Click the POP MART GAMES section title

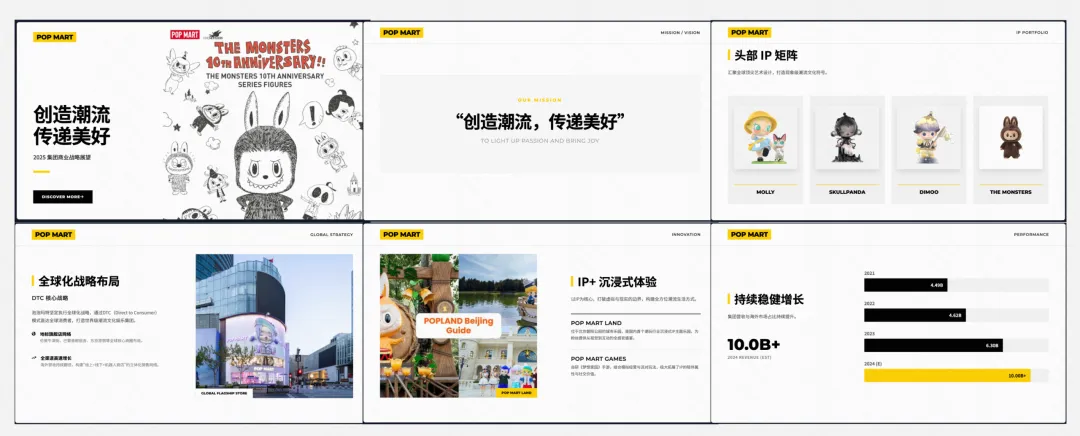(x=599, y=359)
